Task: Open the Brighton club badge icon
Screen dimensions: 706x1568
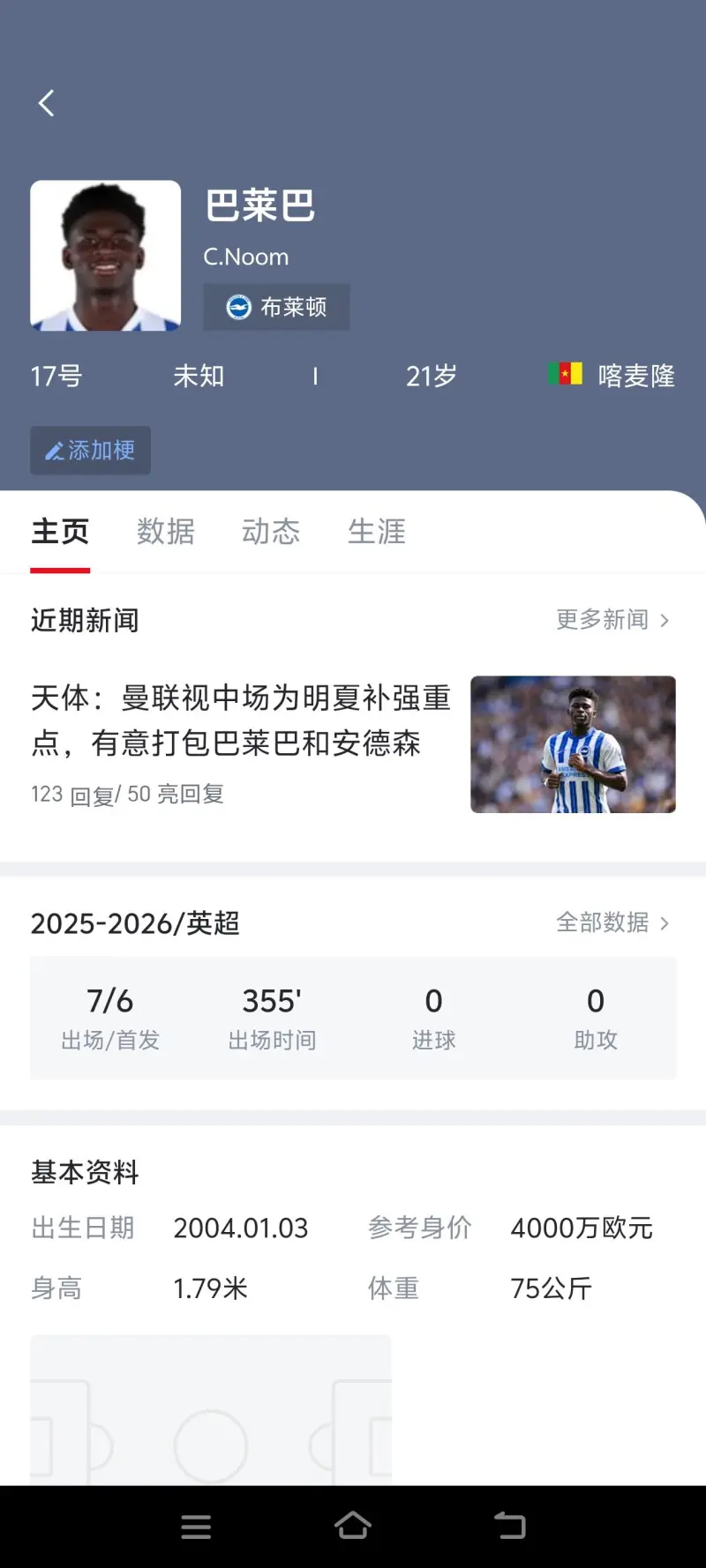Action: tap(238, 307)
